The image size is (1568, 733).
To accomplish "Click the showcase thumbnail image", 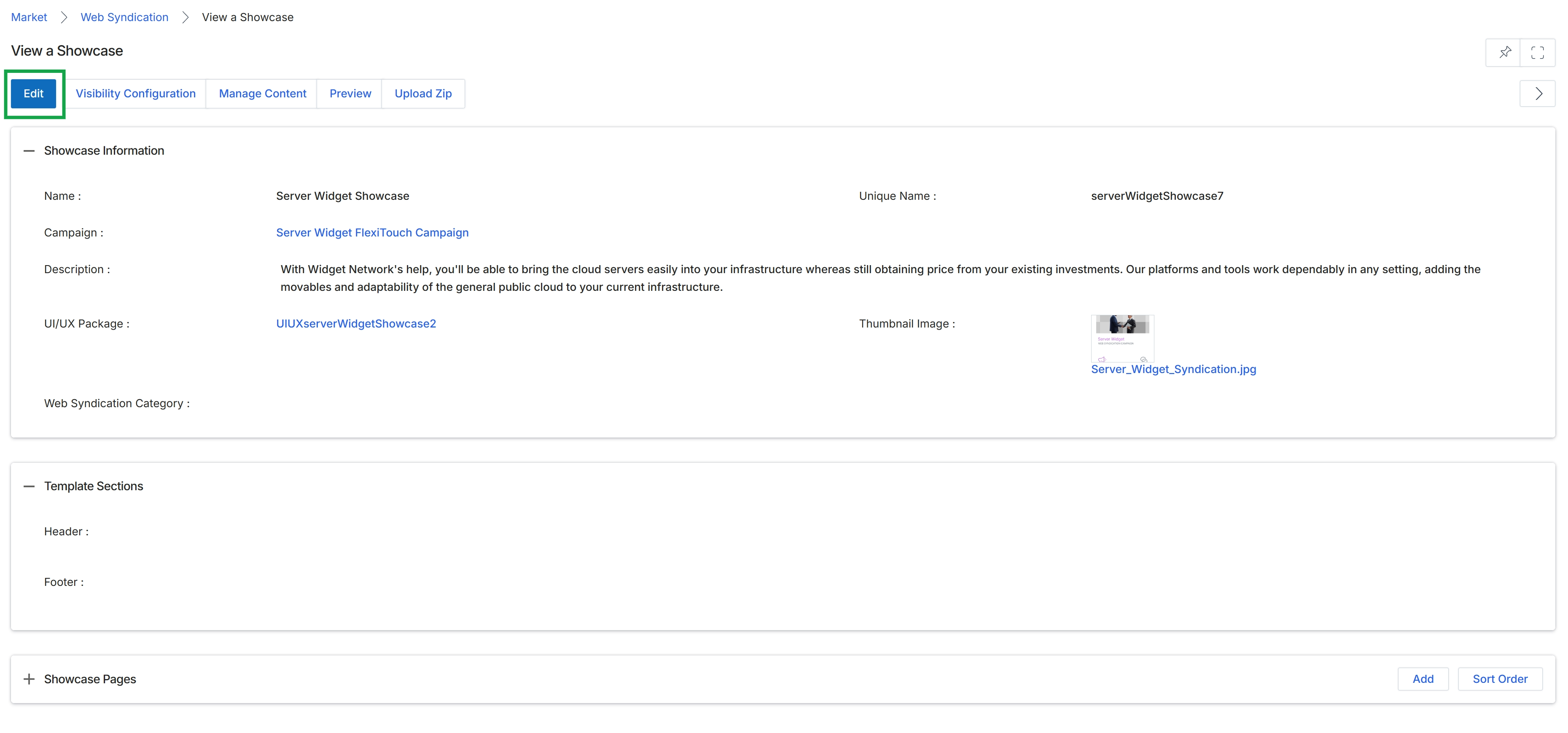I will [1122, 338].
